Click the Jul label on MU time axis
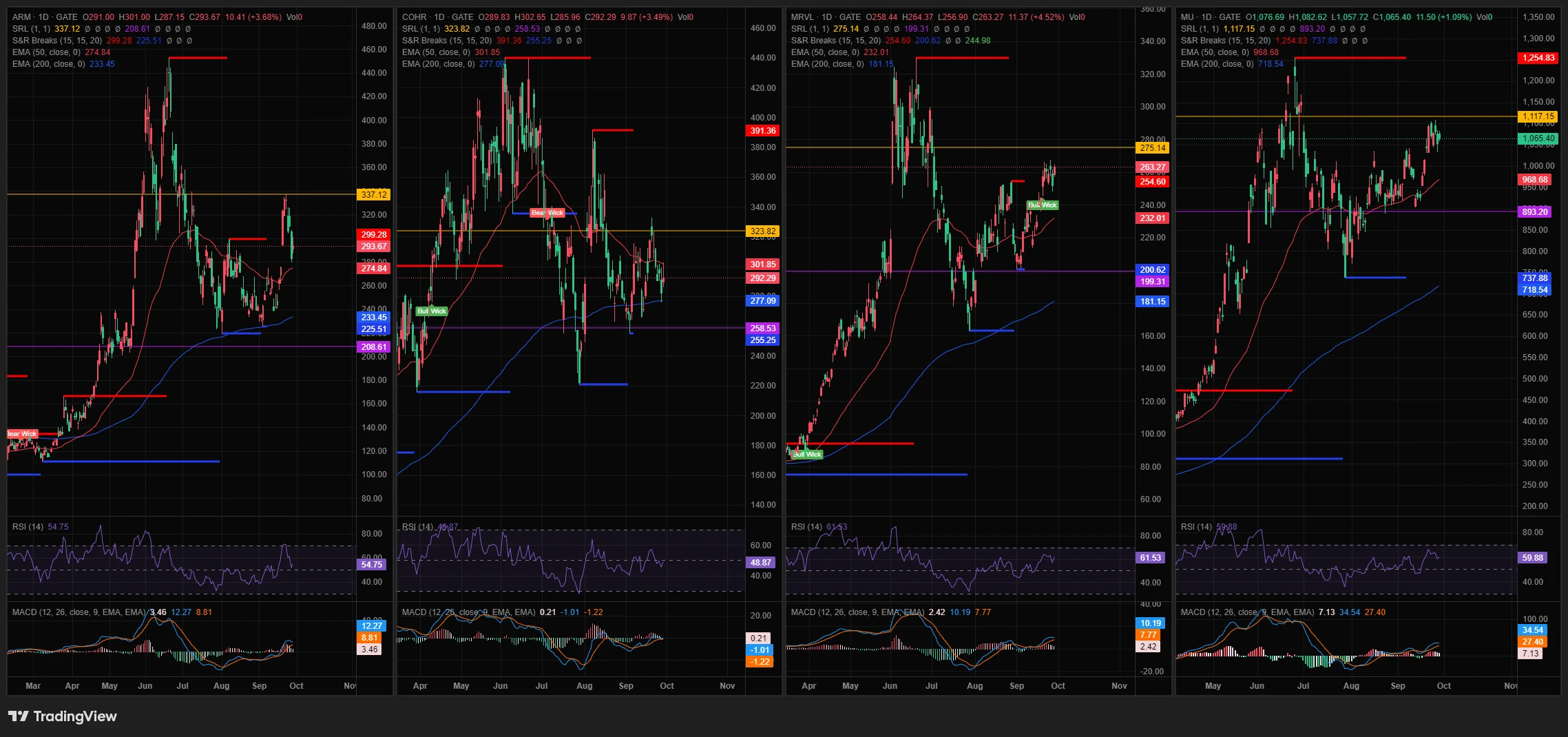The width and height of the screenshot is (1568, 737). coord(1304,686)
